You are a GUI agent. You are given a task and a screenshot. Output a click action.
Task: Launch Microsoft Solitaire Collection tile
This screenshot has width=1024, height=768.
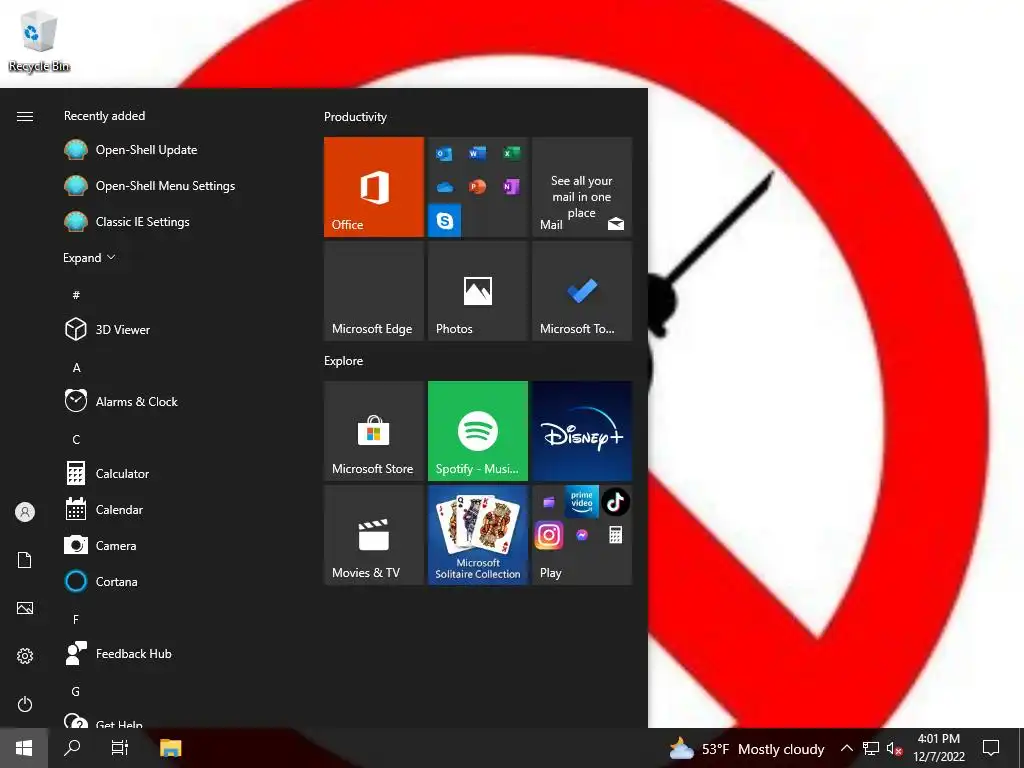tap(477, 535)
